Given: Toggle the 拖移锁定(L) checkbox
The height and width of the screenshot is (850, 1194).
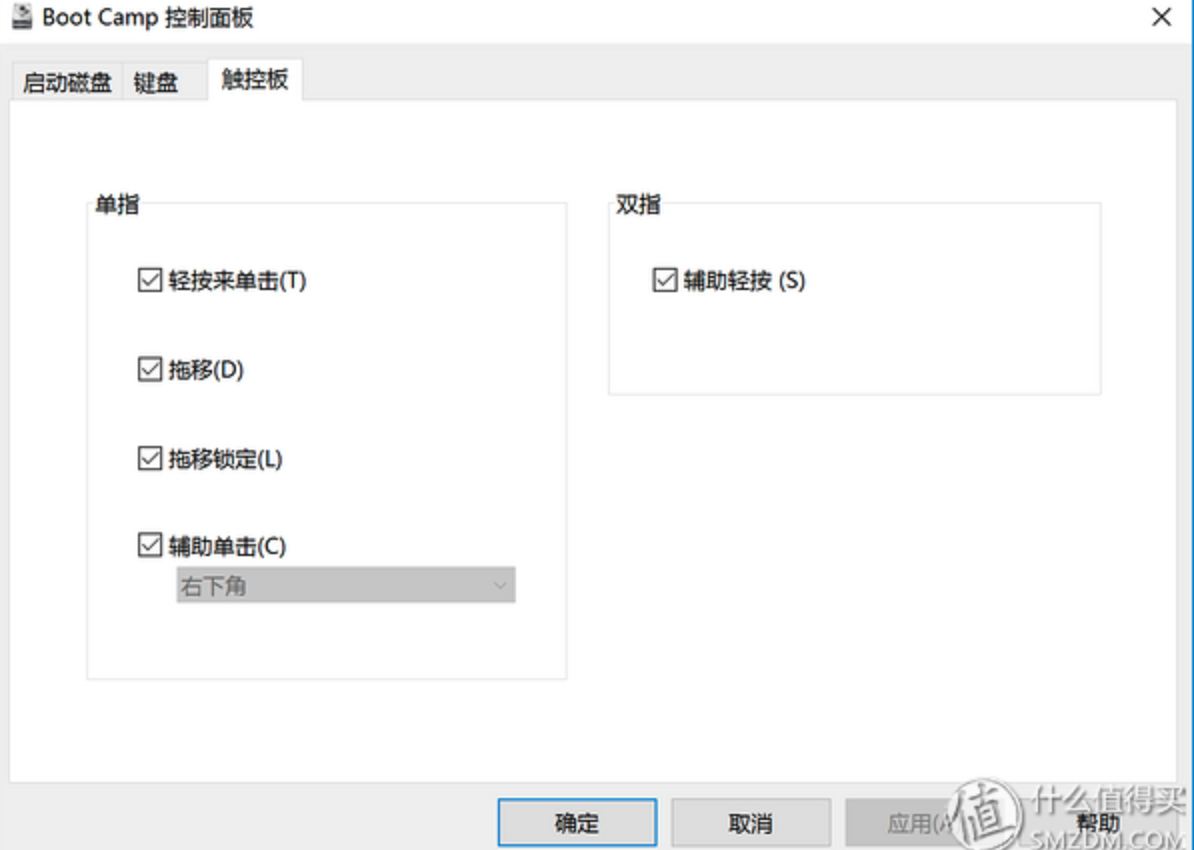Looking at the screenshot, I should pos(150,459).
